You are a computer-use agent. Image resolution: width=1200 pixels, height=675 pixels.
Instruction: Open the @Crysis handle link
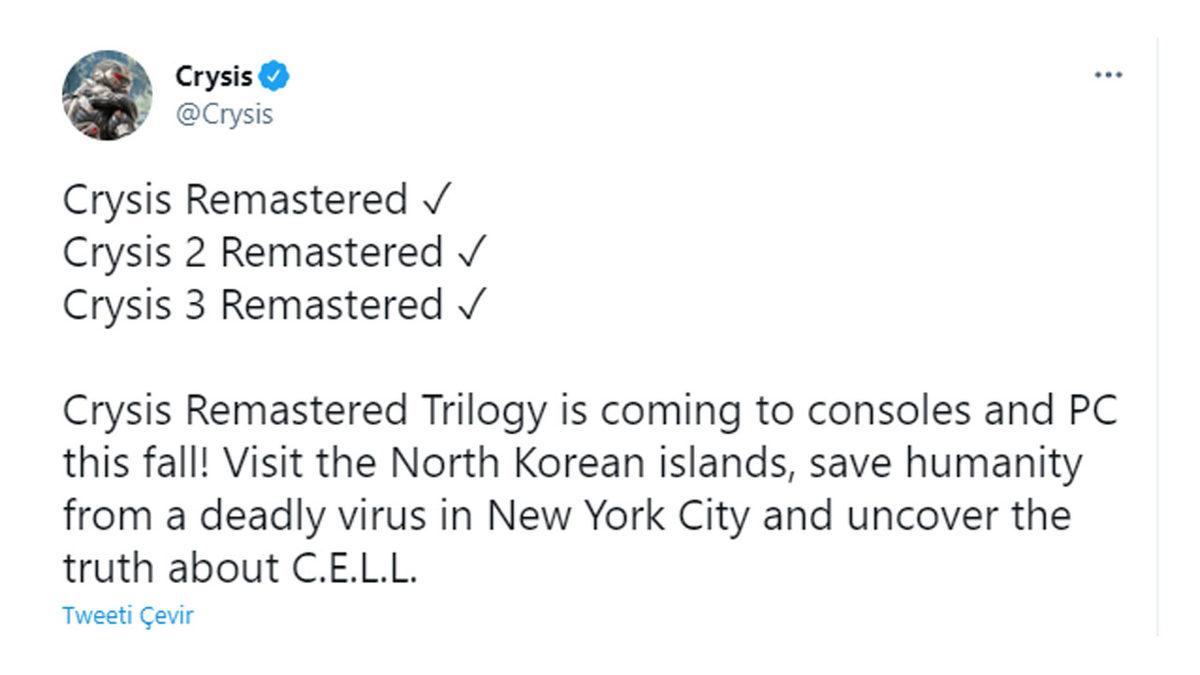[x=226, y=113]
